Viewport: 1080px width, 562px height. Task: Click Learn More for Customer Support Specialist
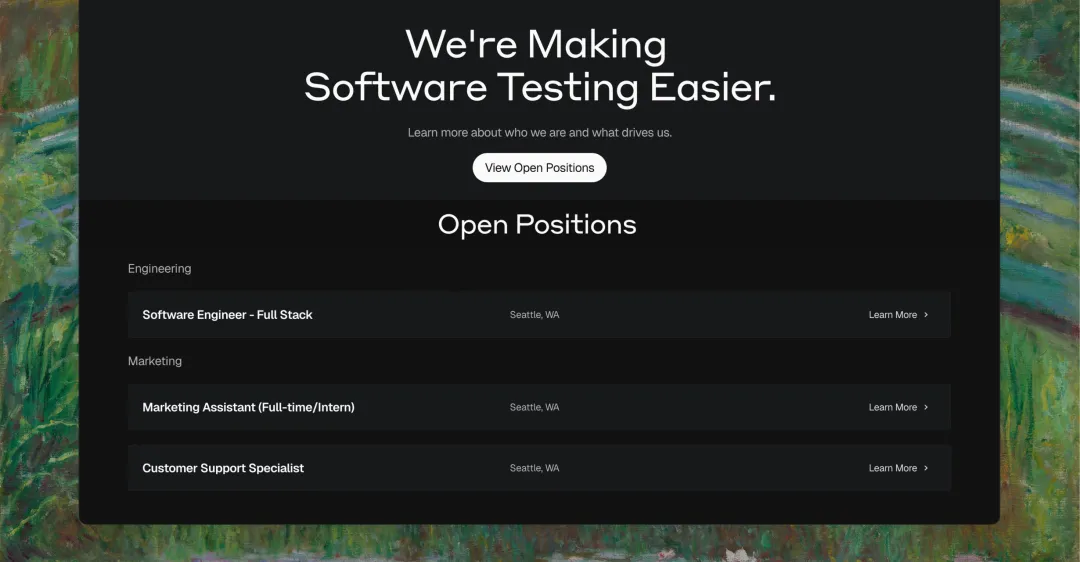pos(892,468)
